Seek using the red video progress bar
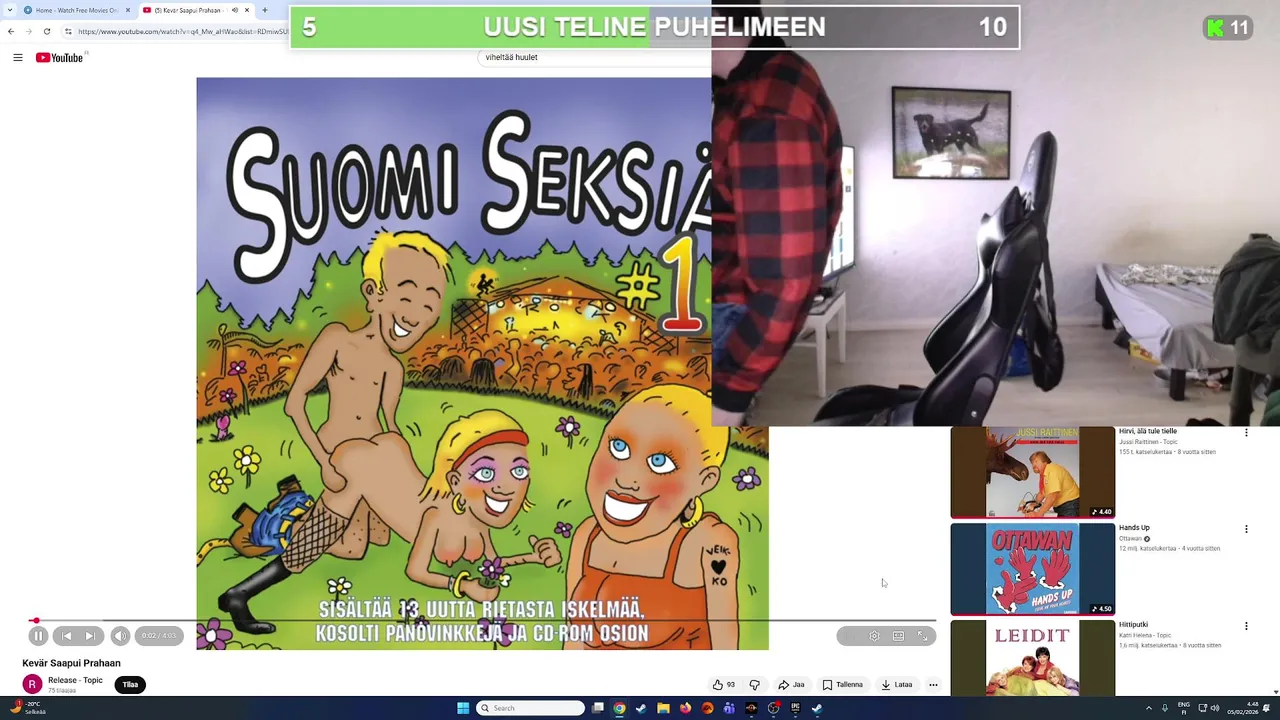The width and height of the screenshot is (1280, 720). point(483,621)
